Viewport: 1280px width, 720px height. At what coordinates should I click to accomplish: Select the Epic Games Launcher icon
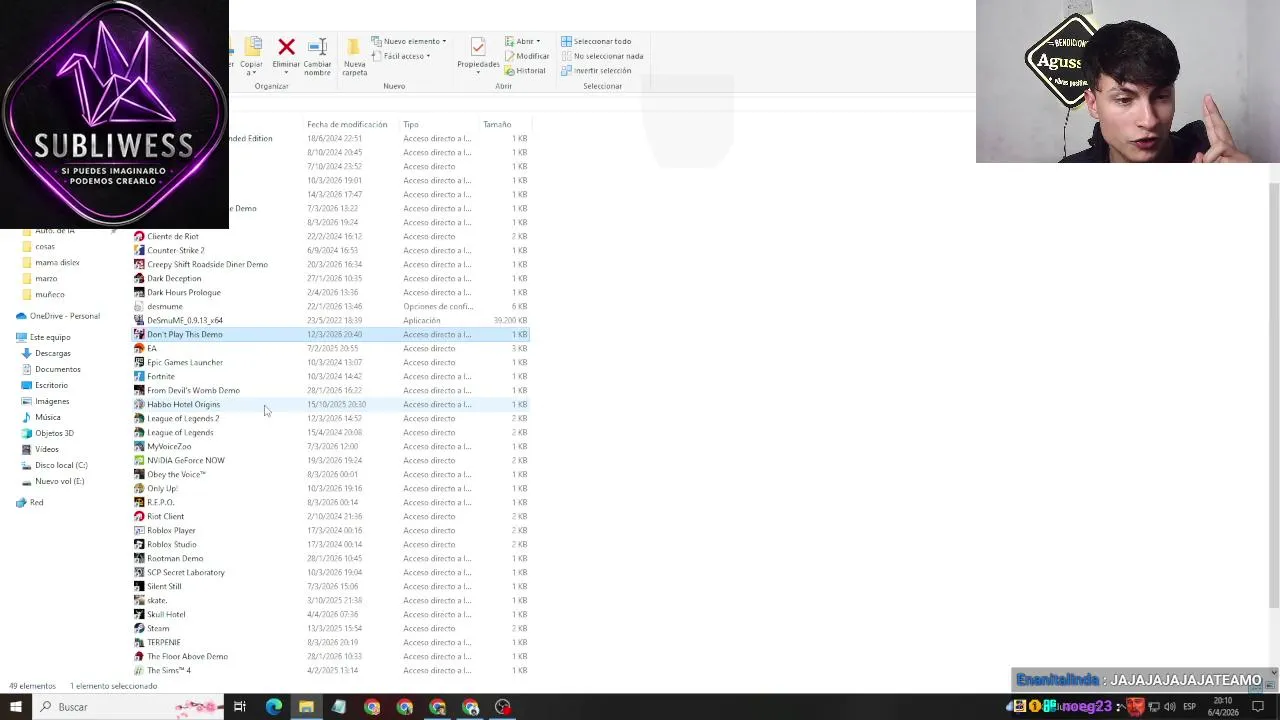pyautogui.click(x=139, y=362)
